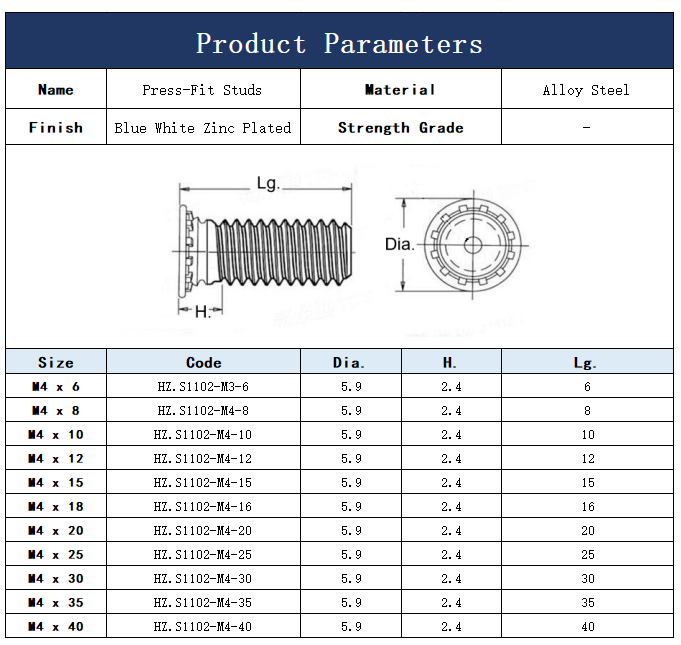The width and height of the screenshot is (681, 645).
Task: Pick the M4 x 40 size cell
Action: point(56,626)
